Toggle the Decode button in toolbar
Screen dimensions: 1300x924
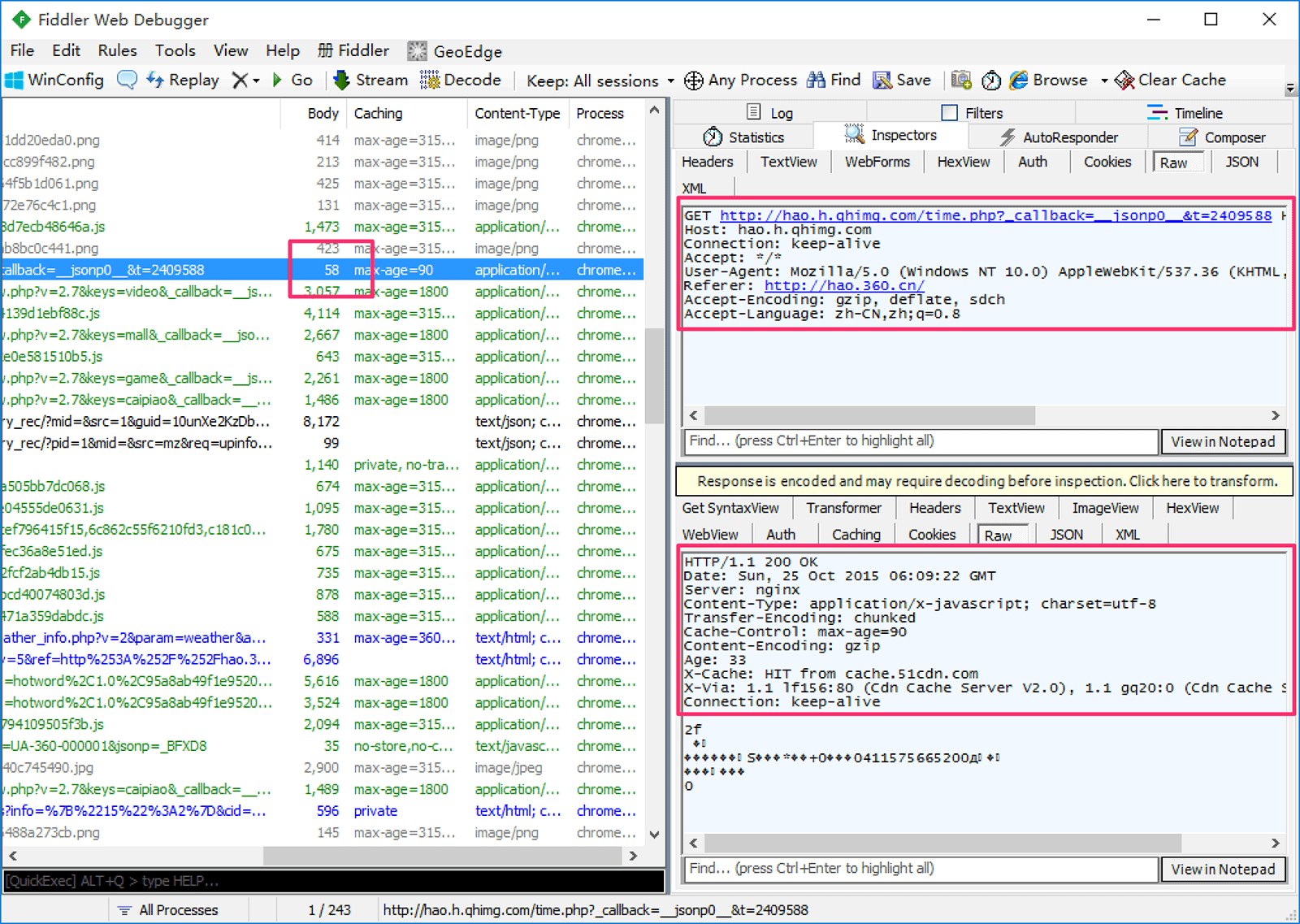tap(460, 80)
